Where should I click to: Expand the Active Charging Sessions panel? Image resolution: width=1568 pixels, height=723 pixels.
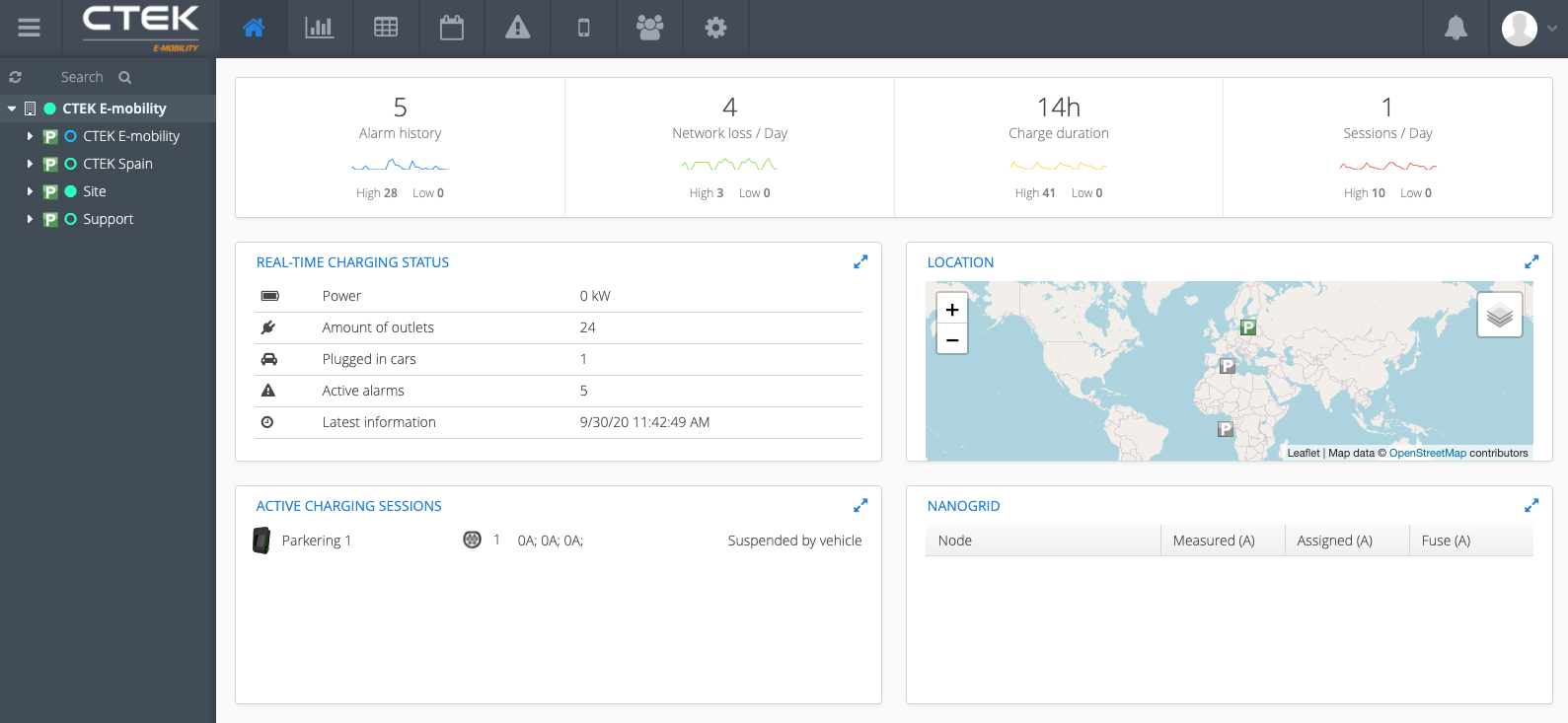pos(860,505)
